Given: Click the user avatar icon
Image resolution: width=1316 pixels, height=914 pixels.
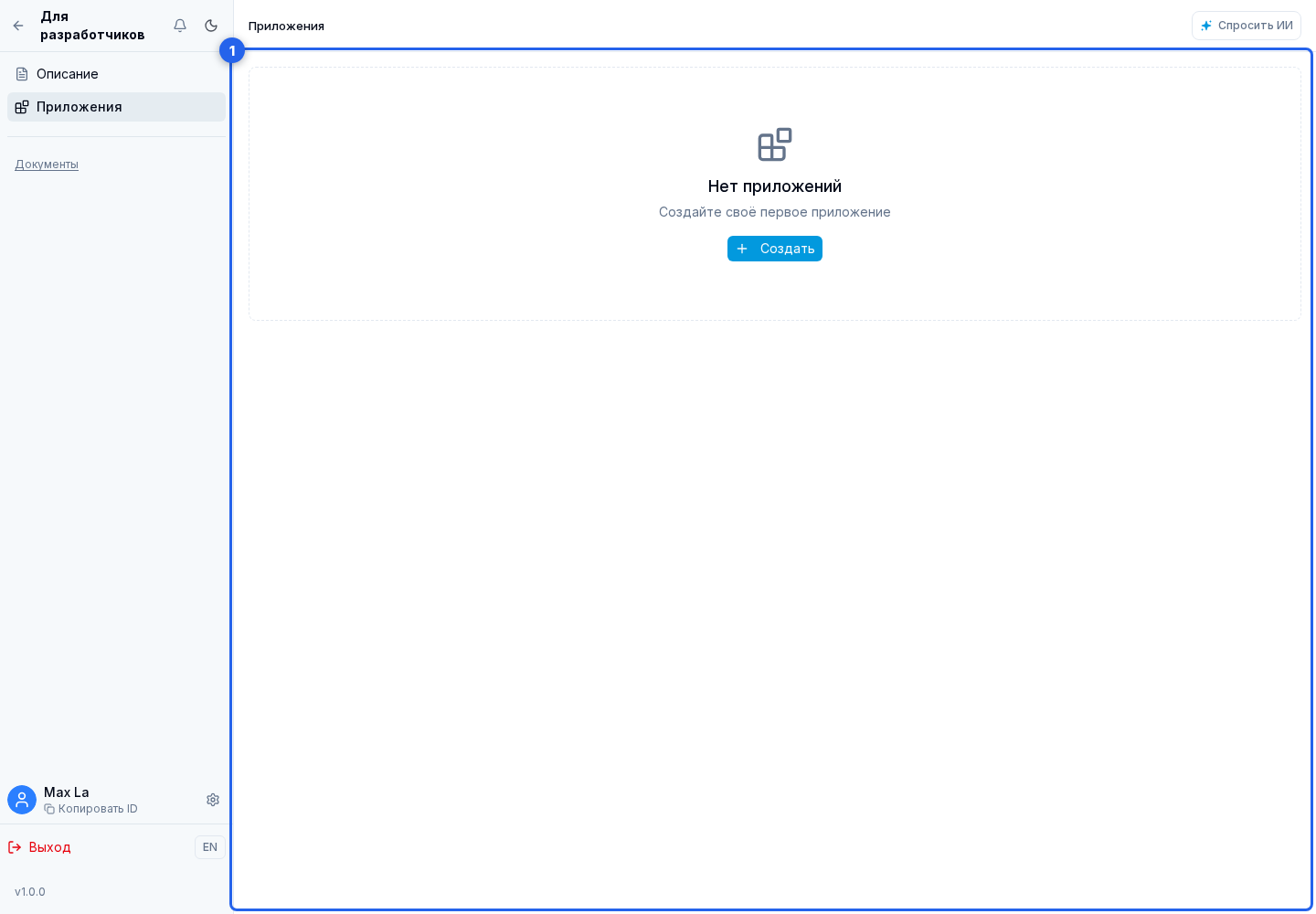Looking at the screenshot, I should (x=22, y=800).
